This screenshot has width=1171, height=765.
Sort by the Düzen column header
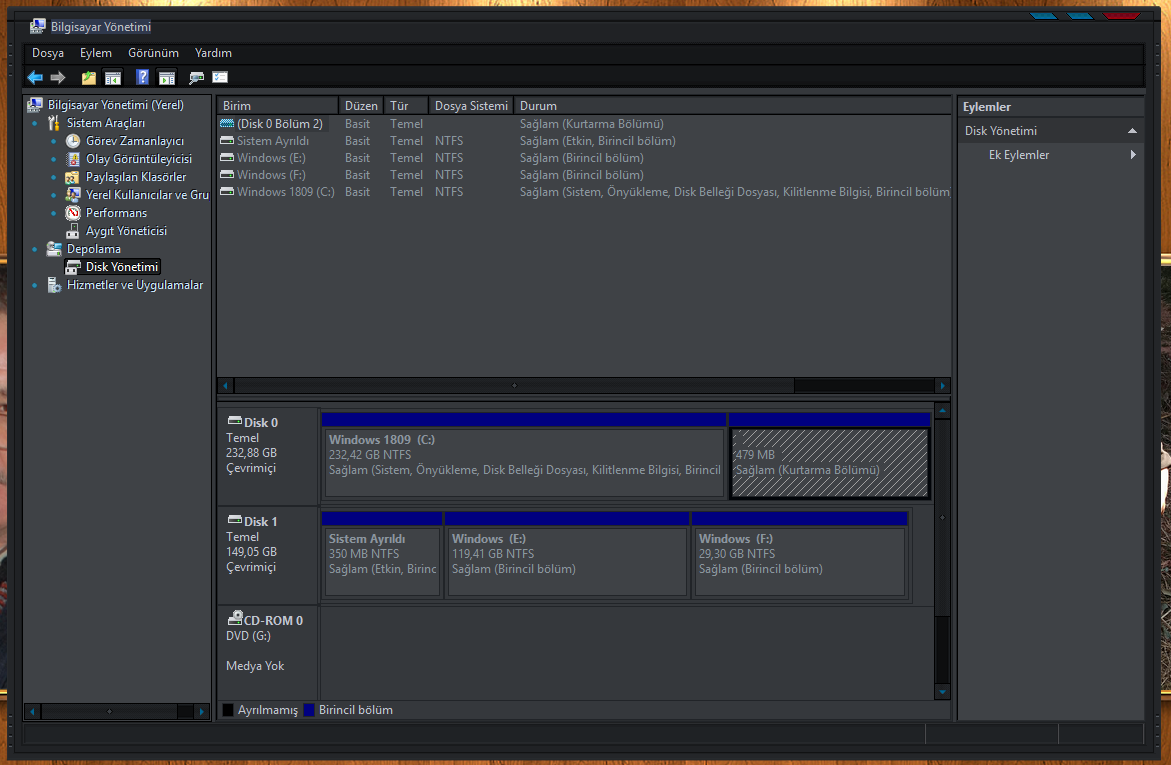[361, 106]
